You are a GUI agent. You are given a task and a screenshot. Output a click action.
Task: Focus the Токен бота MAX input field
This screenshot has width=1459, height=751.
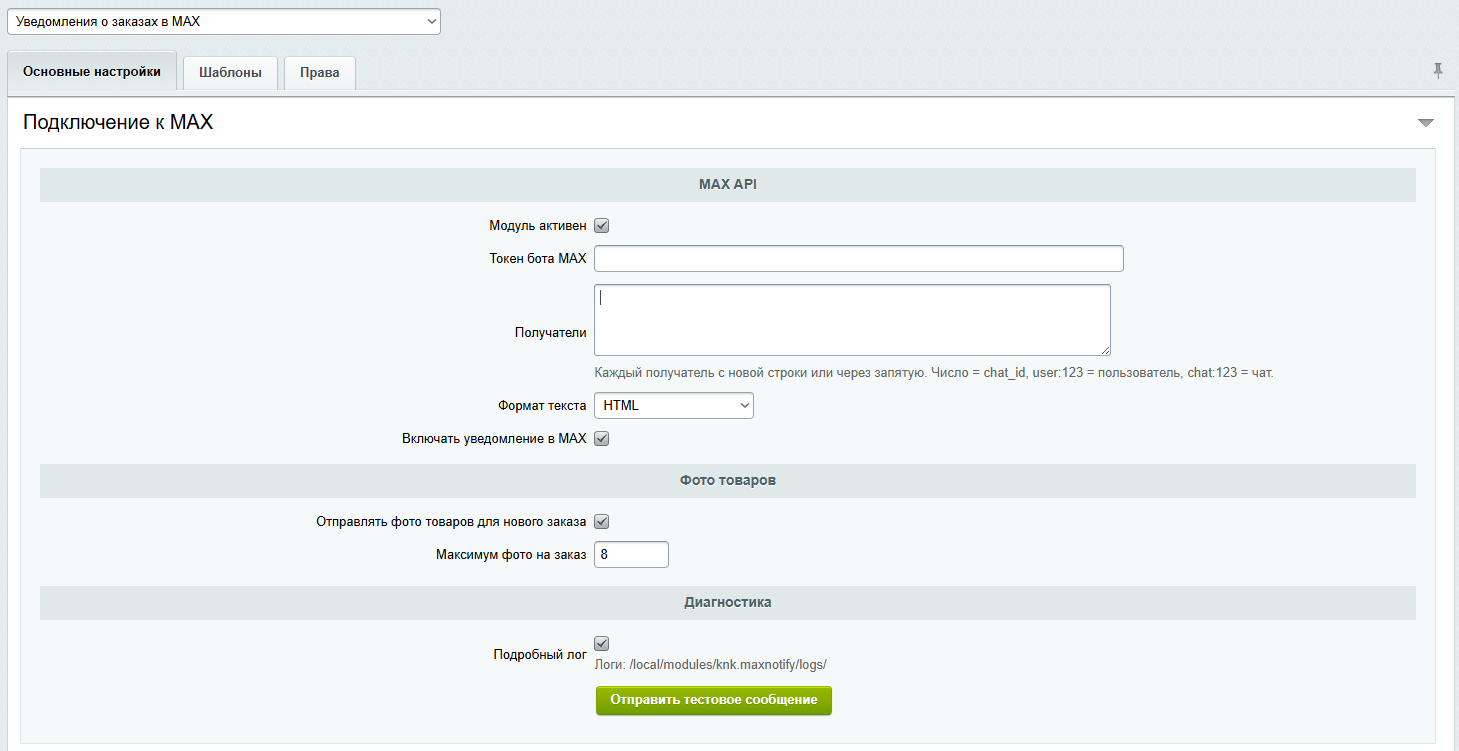[859, 259]
